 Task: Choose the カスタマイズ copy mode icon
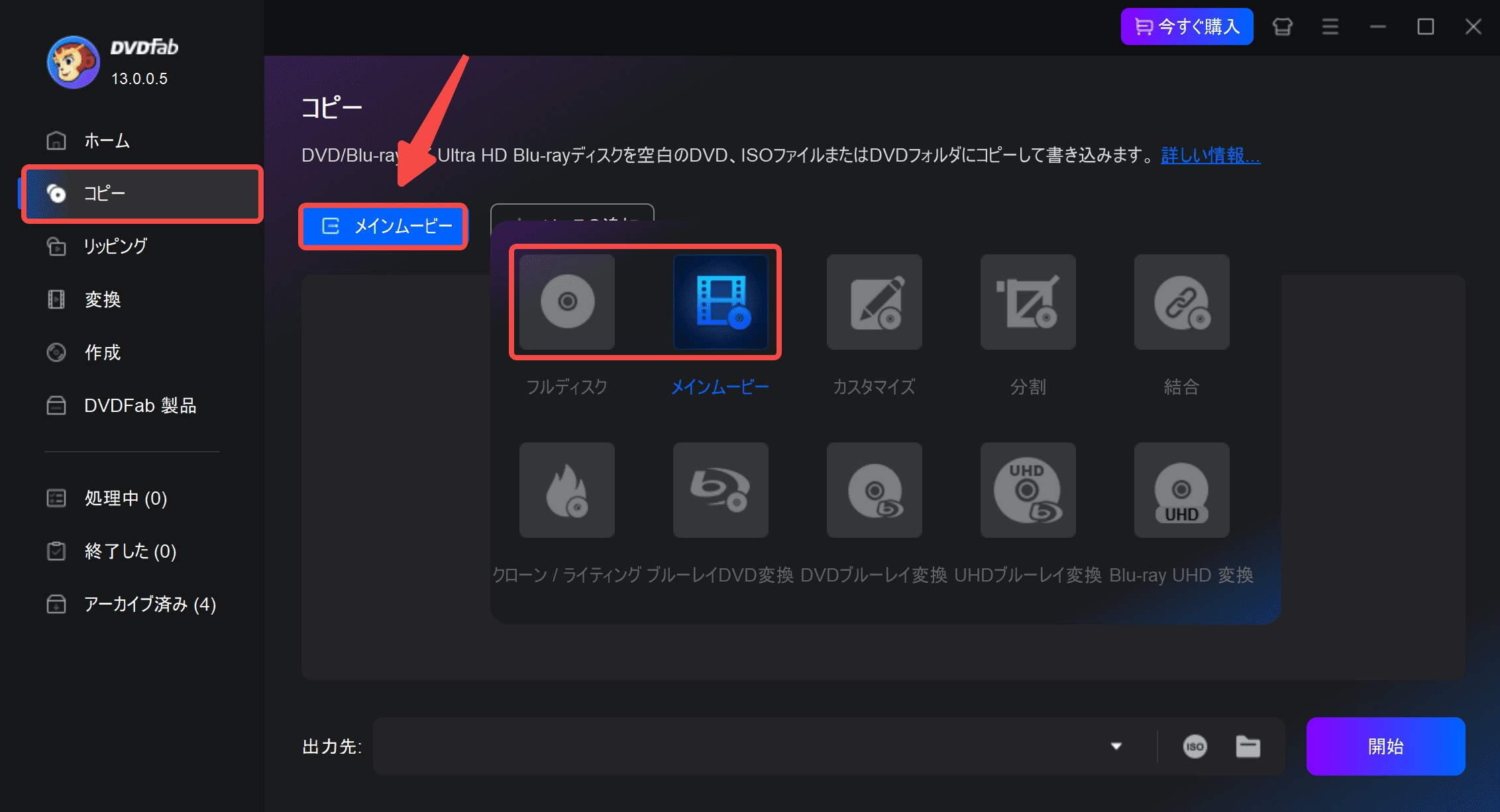click(874, 302)
